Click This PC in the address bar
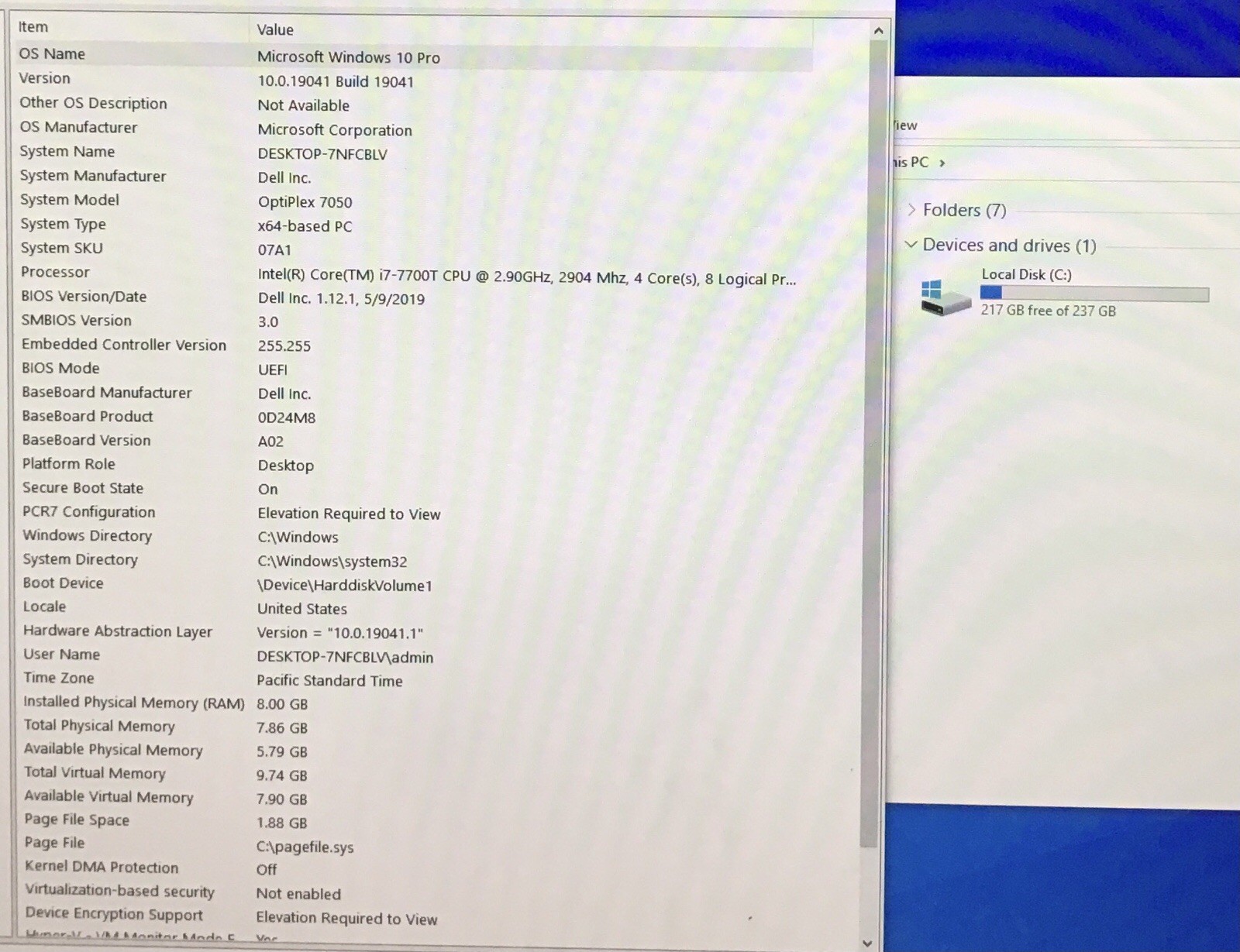 pos(910,163)
